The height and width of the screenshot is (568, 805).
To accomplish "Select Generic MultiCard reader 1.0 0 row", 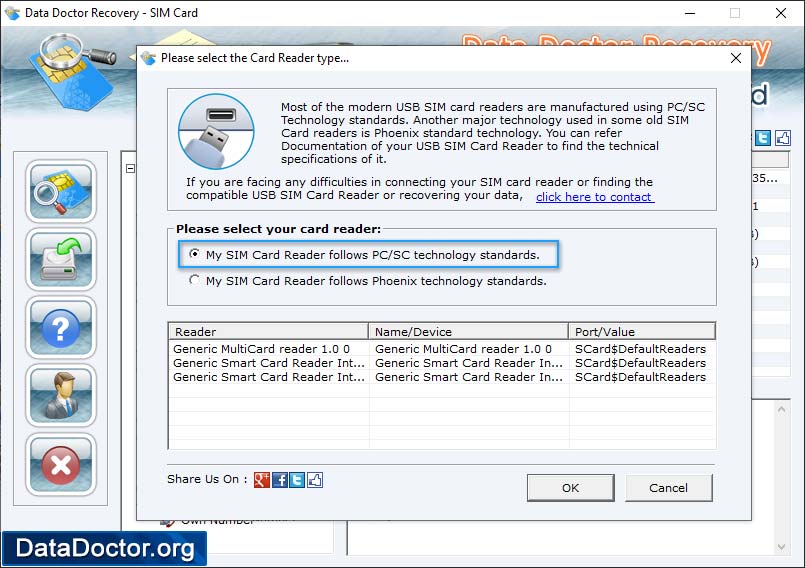I will click(442, 349).
